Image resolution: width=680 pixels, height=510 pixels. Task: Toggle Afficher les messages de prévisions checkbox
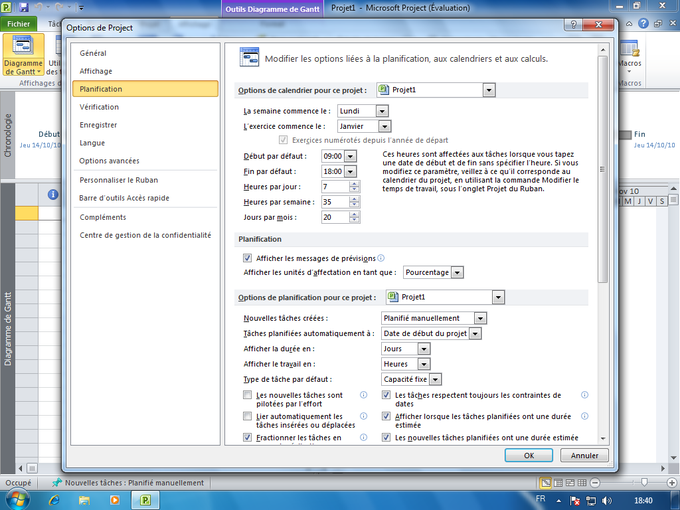(x=247, y=258)
